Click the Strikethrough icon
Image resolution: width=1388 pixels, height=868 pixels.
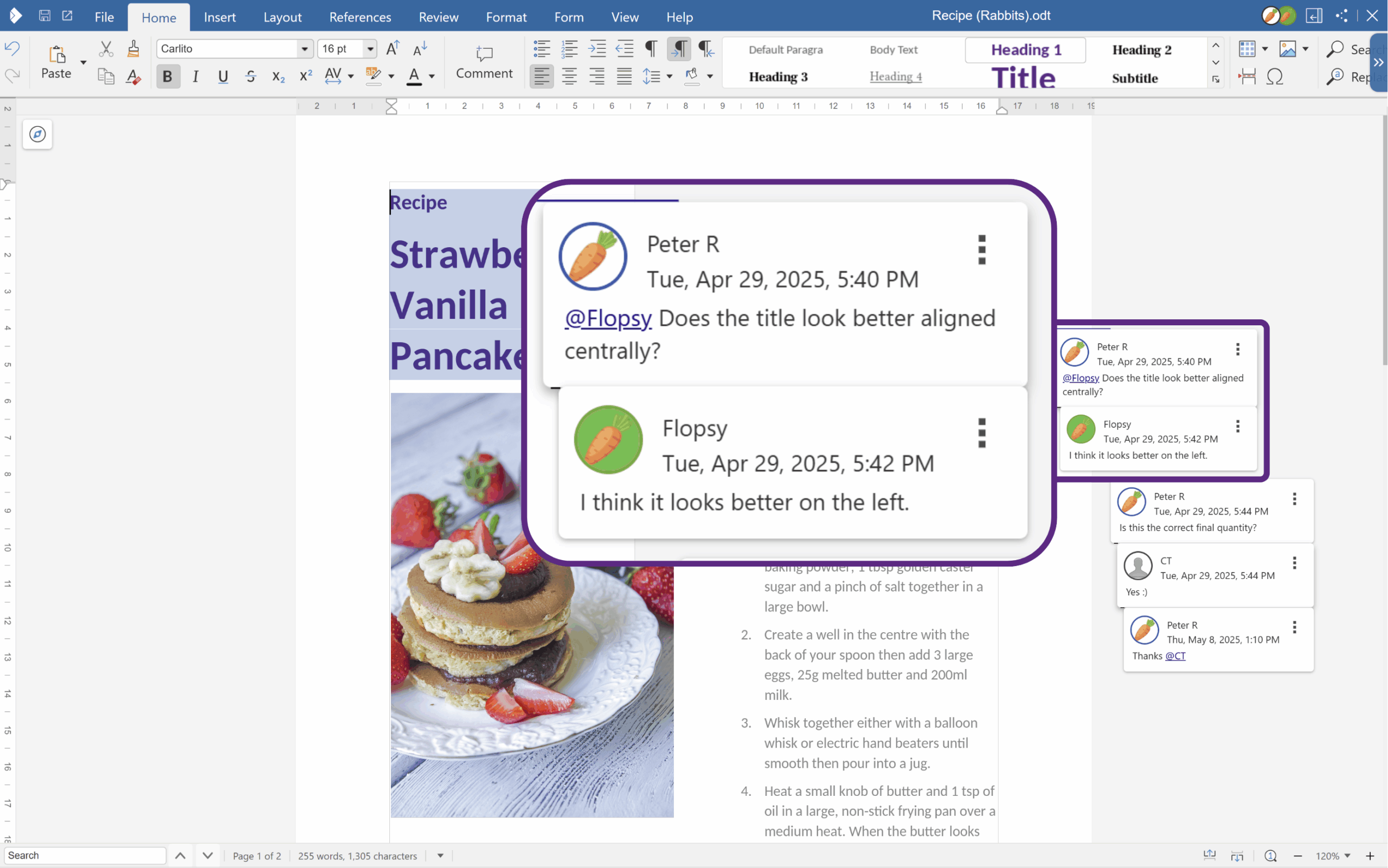[251, 76]
